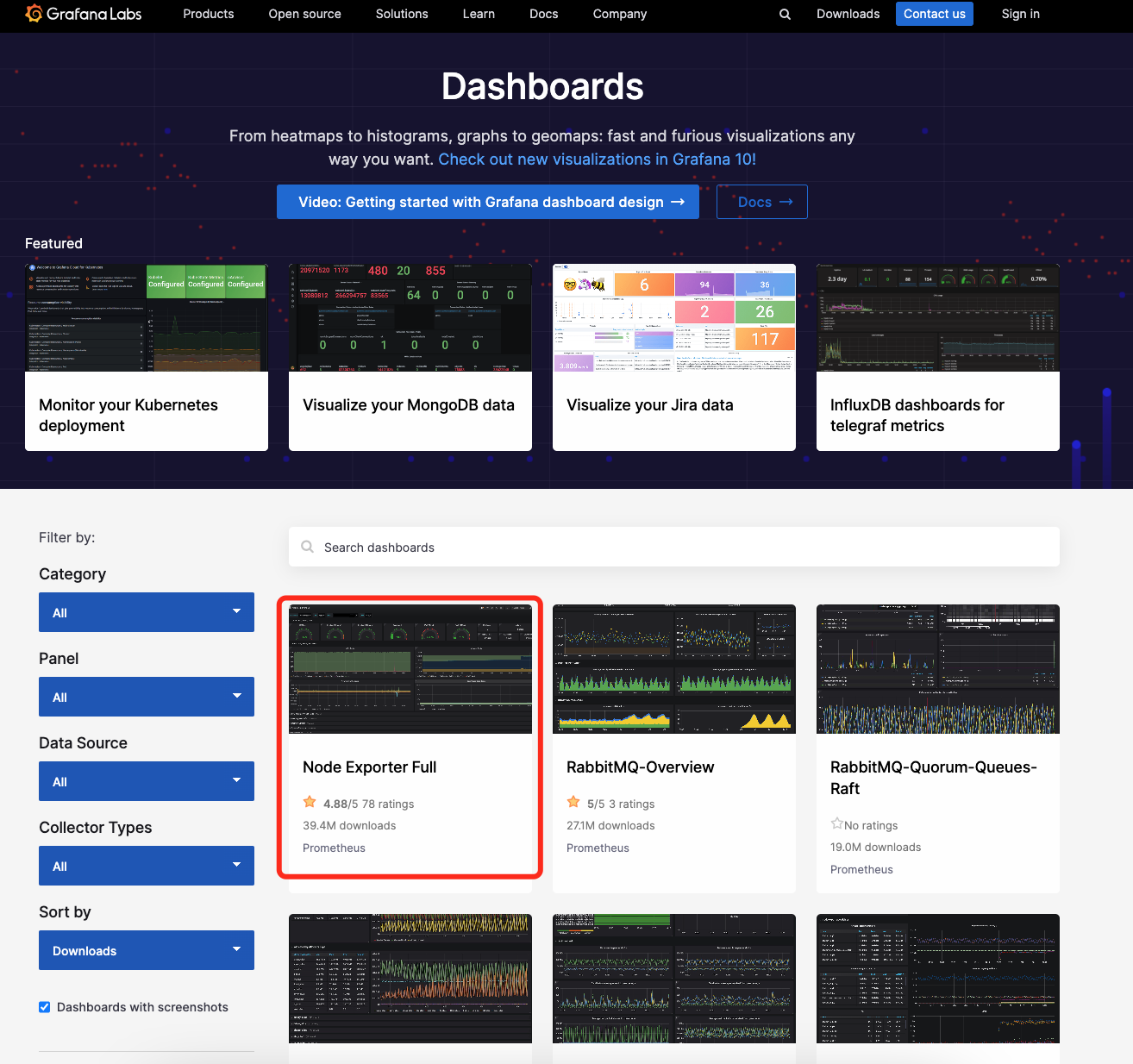Open the Collector Types filter dropdown

coord(147,866)
